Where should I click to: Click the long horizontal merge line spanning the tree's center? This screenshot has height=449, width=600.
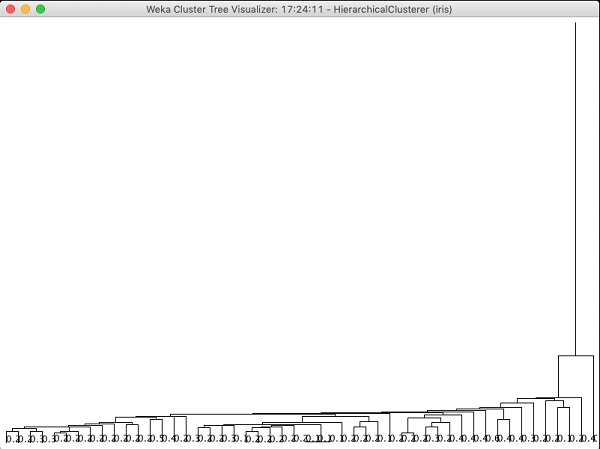tap(300, 414)
